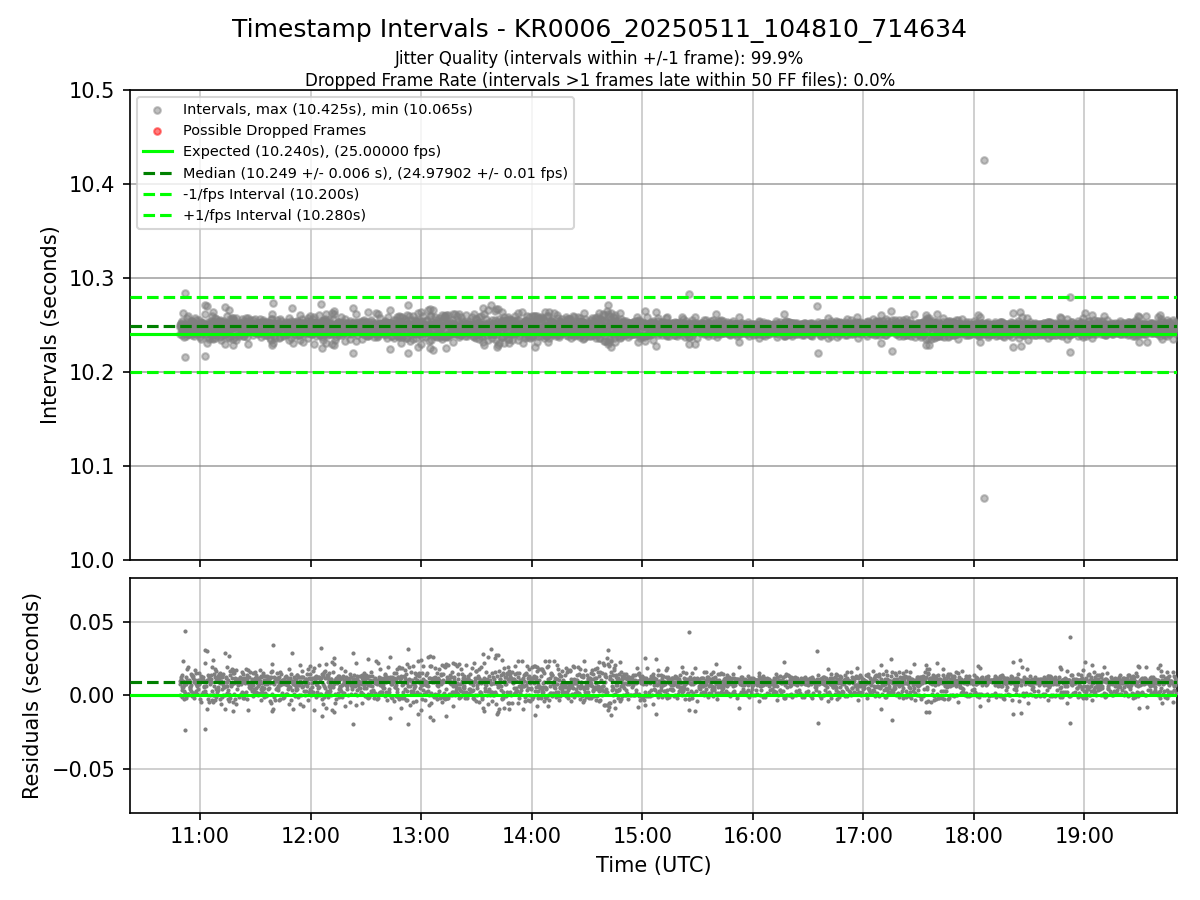Click the 'Expected (10.240s), (25.00000 fps)' legend entry
Image resolution: width=1200 pixels, height=900 pixels.
click(x=312, y=151)
